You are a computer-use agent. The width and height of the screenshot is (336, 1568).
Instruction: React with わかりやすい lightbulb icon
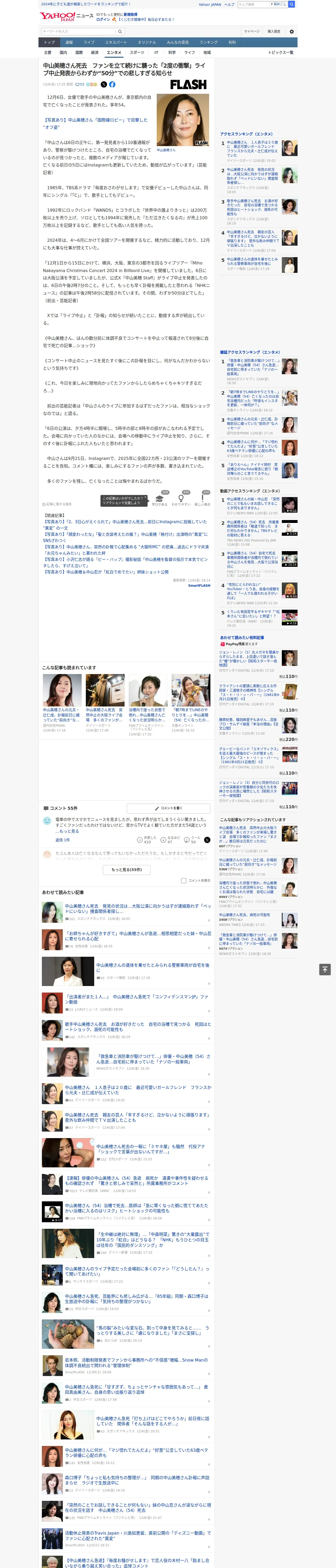pyautogui.click(x=181, y=499)
